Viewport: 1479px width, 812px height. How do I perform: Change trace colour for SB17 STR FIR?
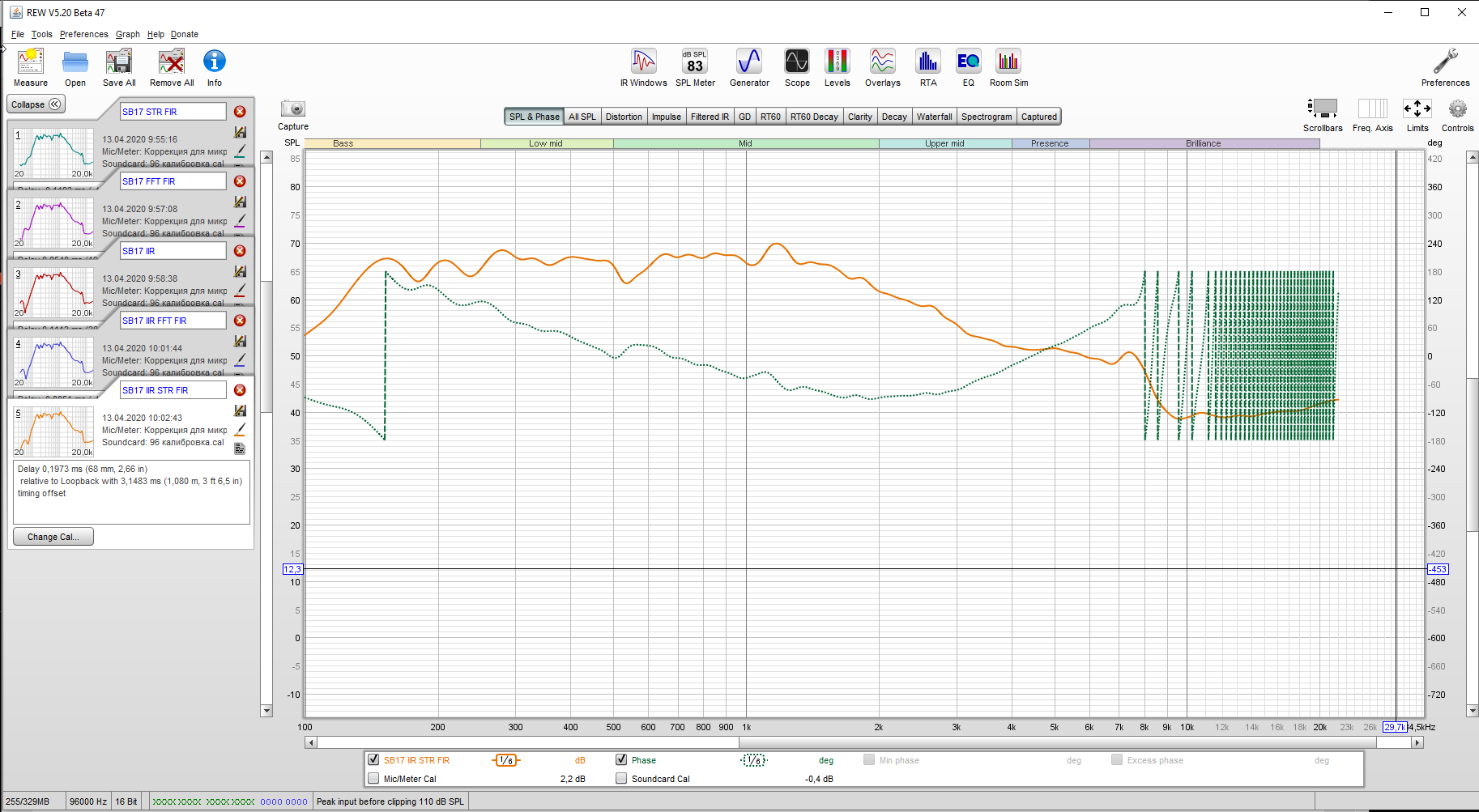coord(240,151)
